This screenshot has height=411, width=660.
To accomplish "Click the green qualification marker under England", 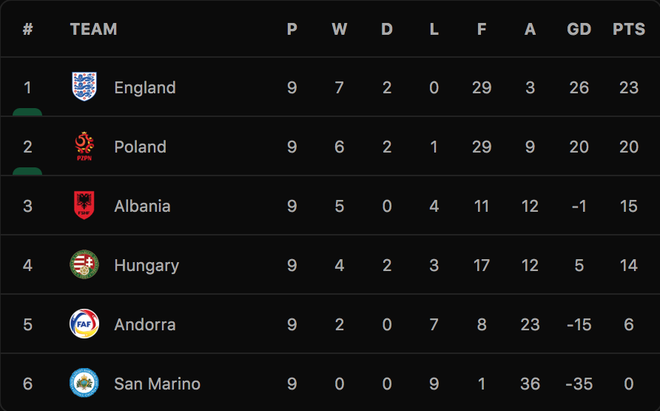I will [27, 112].
